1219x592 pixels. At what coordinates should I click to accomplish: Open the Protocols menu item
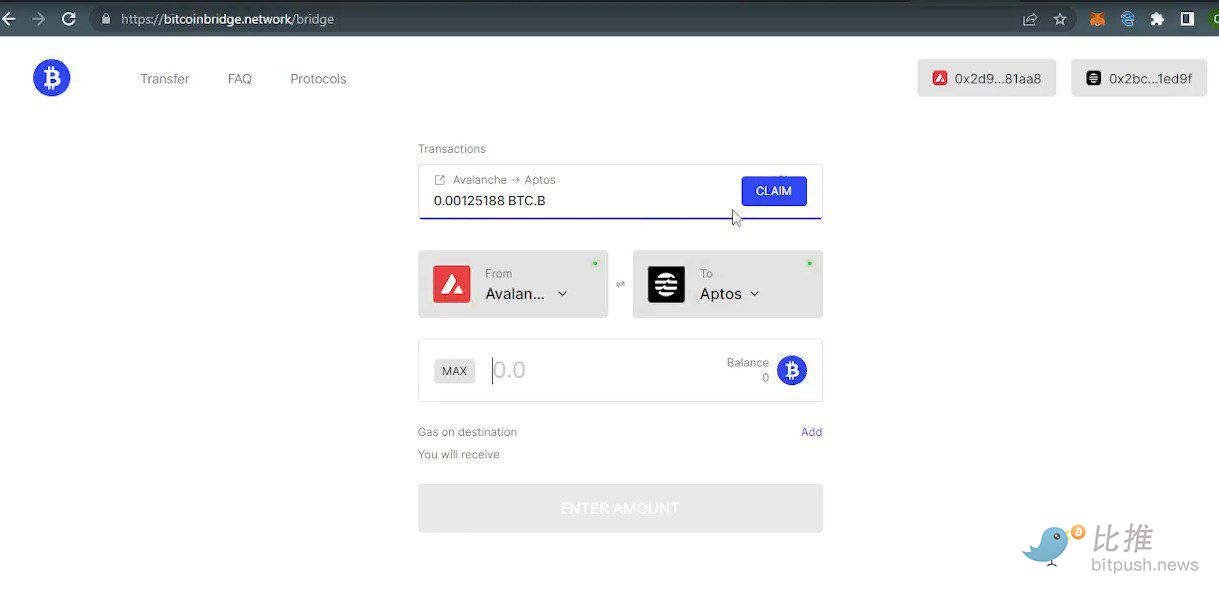pyautogui.click(x=318, y=79)
